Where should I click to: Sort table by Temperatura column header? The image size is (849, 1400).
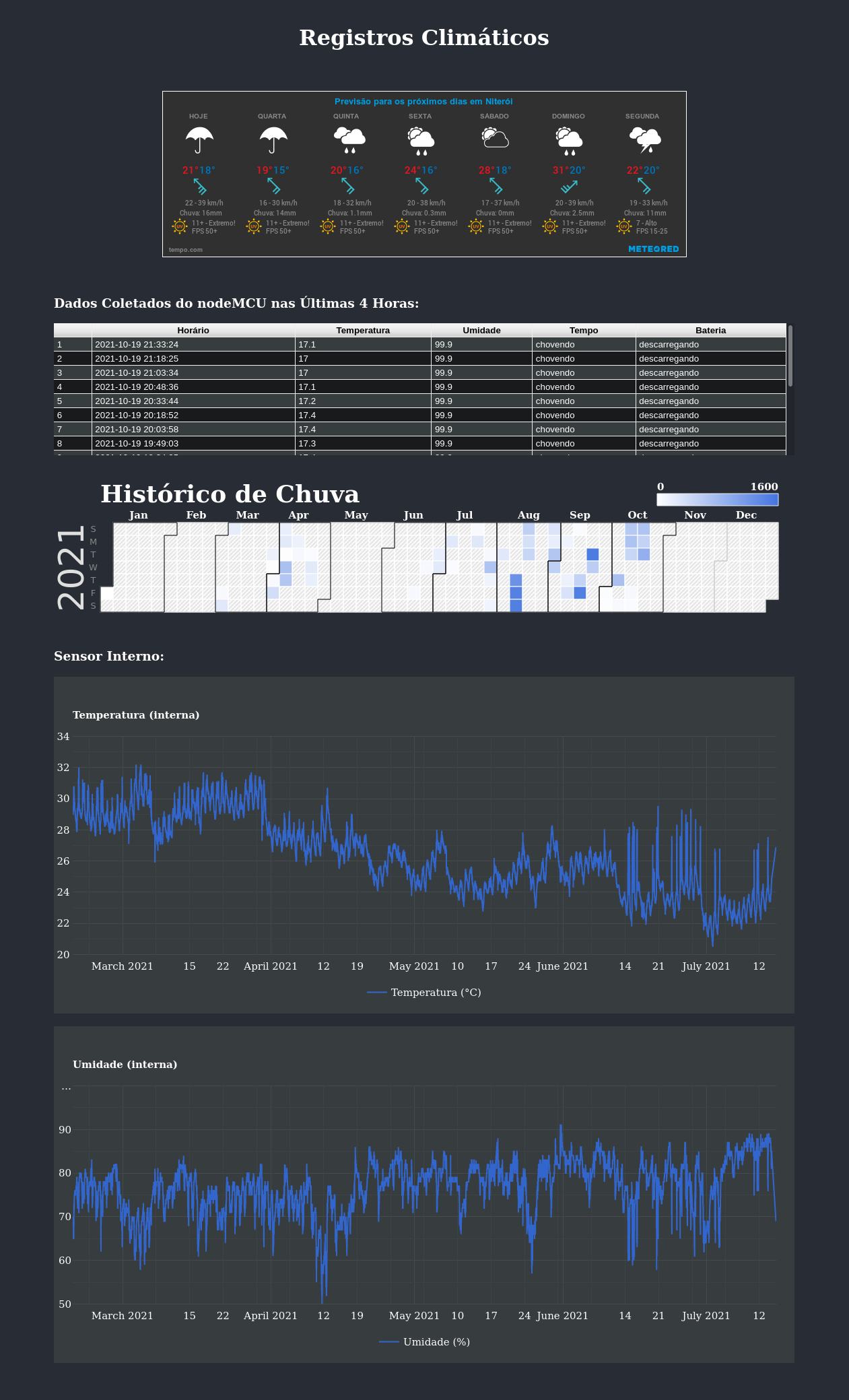point(363,331)
